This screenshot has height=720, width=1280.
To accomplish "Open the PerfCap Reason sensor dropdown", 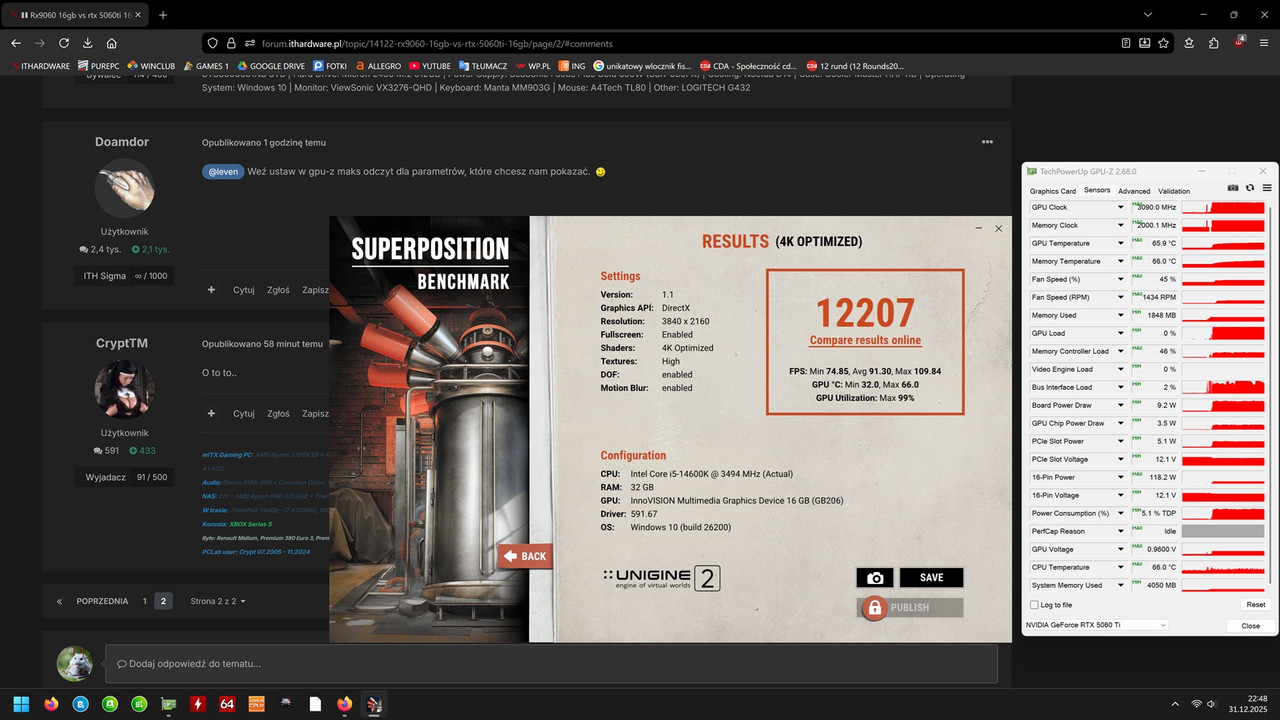I will [1119, 531].
